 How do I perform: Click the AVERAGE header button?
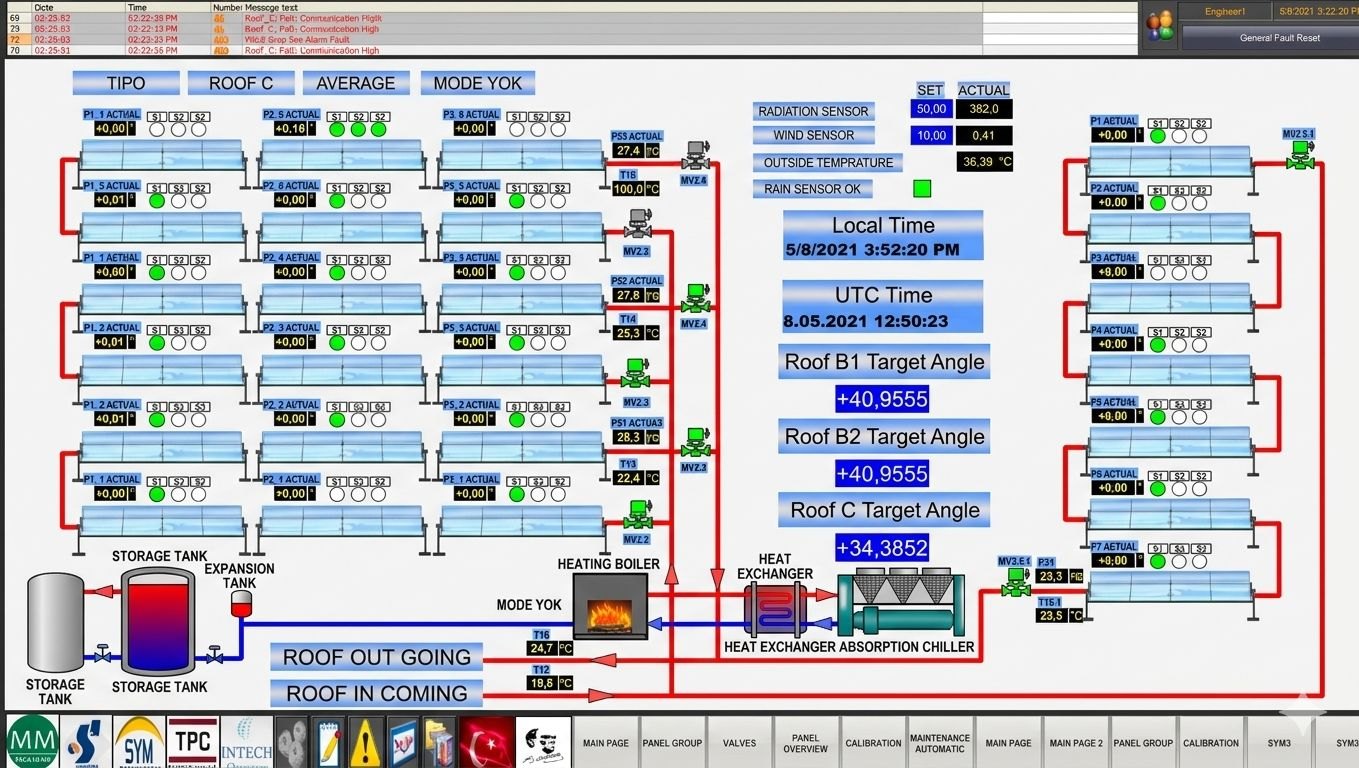coord(356,83)
